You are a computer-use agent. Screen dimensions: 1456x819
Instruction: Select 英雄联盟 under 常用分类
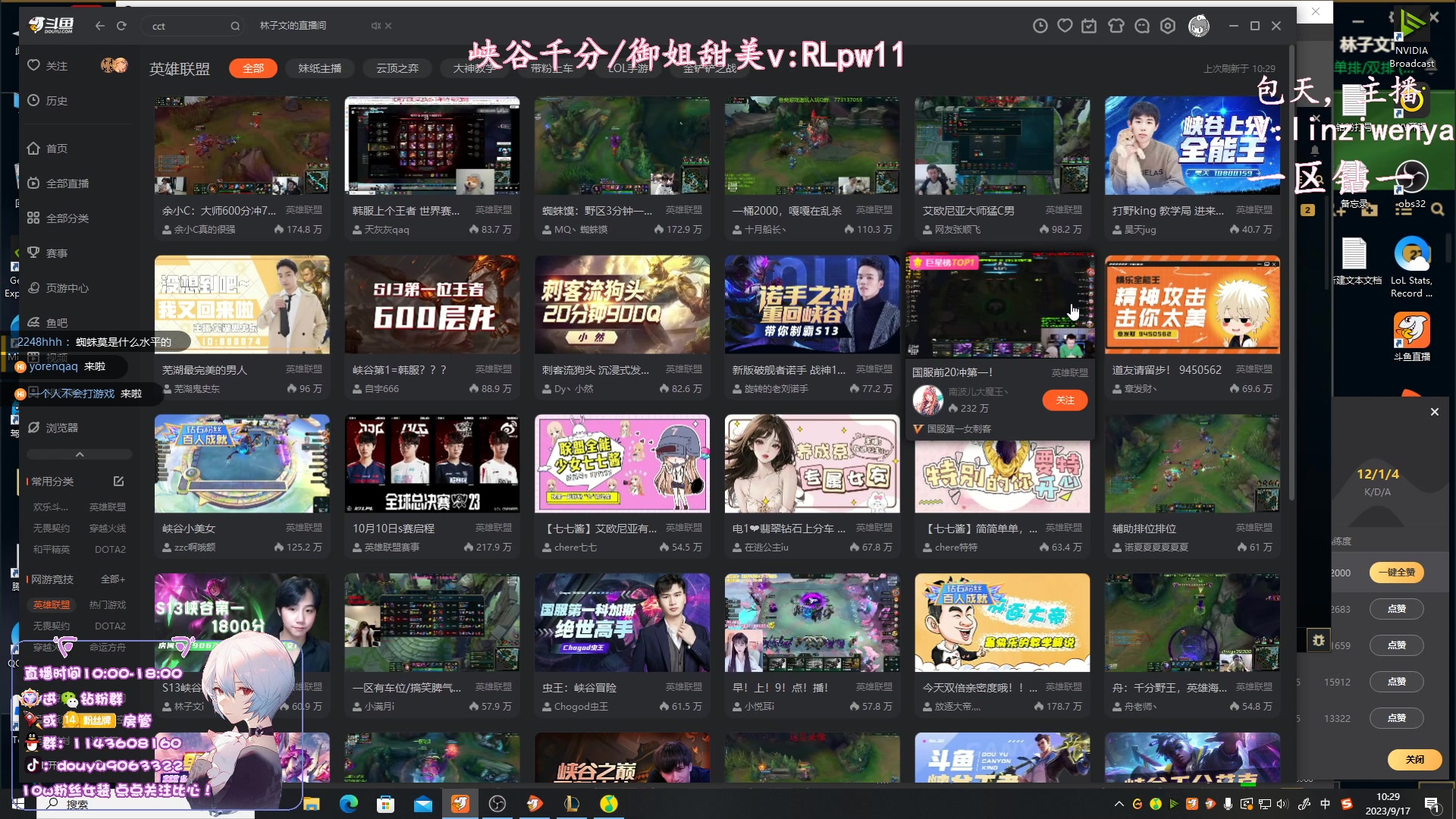coord(106,507)
